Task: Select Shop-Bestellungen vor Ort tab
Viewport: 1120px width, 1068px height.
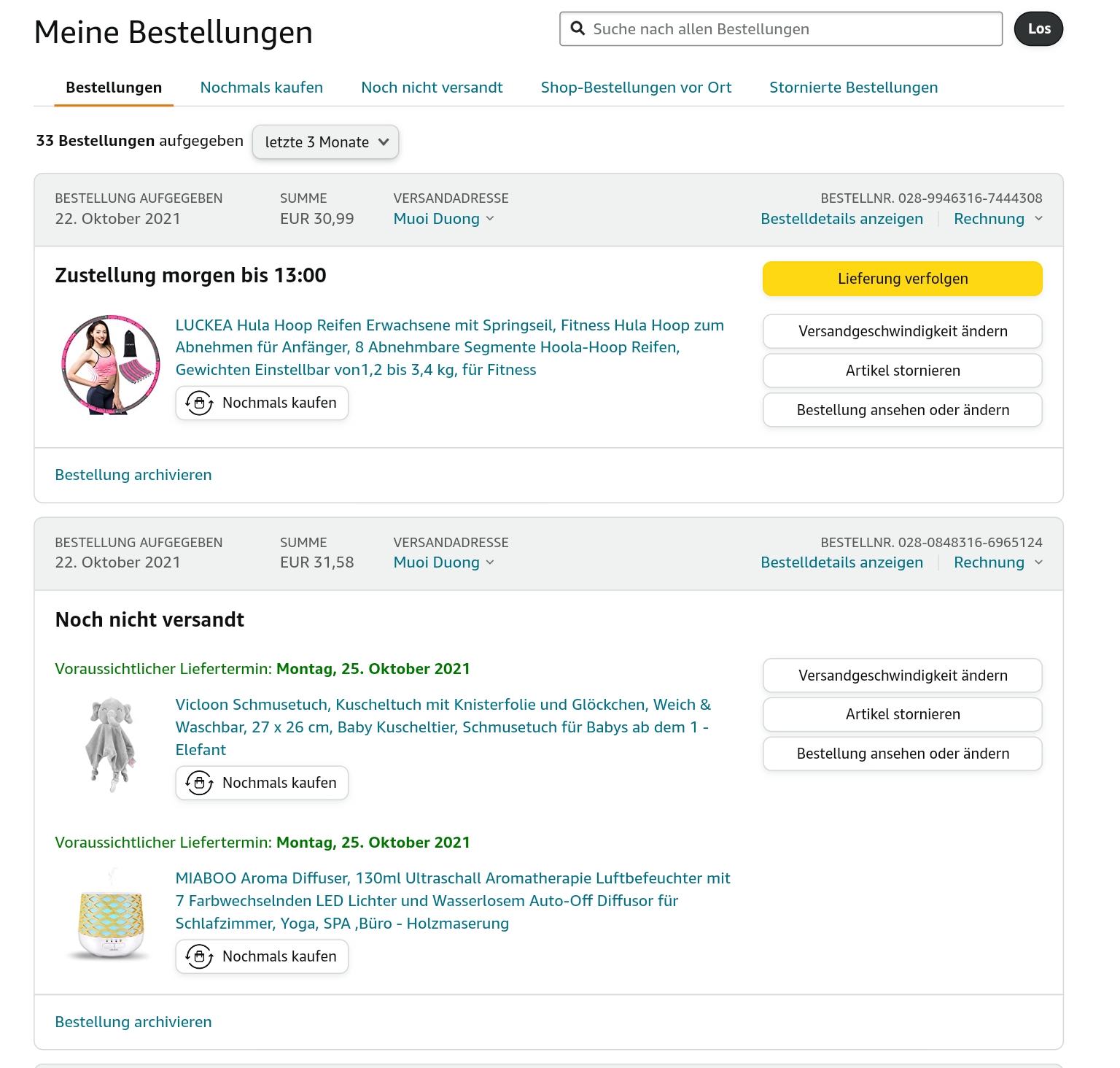Action: 636,88
